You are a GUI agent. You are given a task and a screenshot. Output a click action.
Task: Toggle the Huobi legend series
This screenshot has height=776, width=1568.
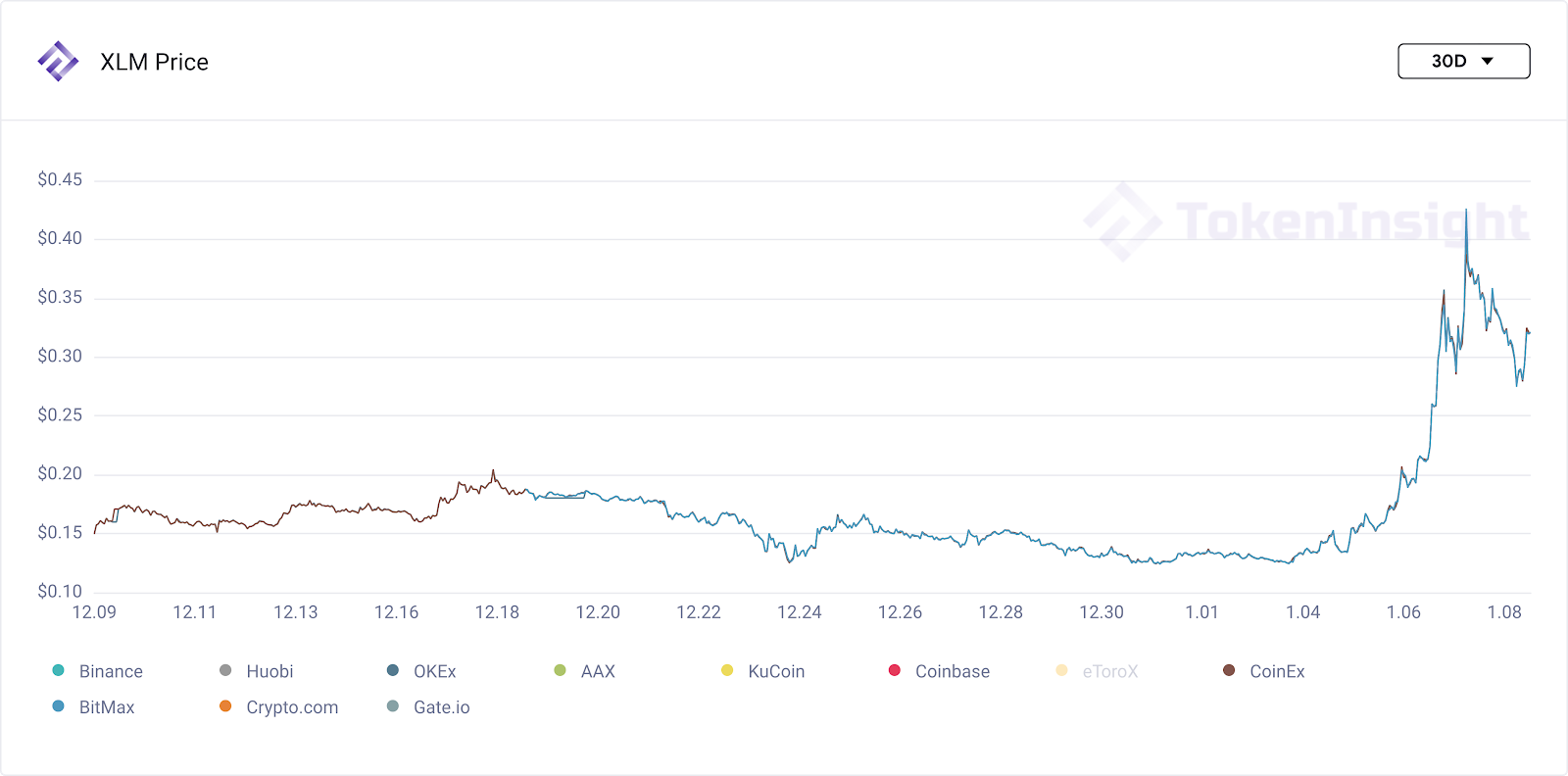[x=257, y=671]
